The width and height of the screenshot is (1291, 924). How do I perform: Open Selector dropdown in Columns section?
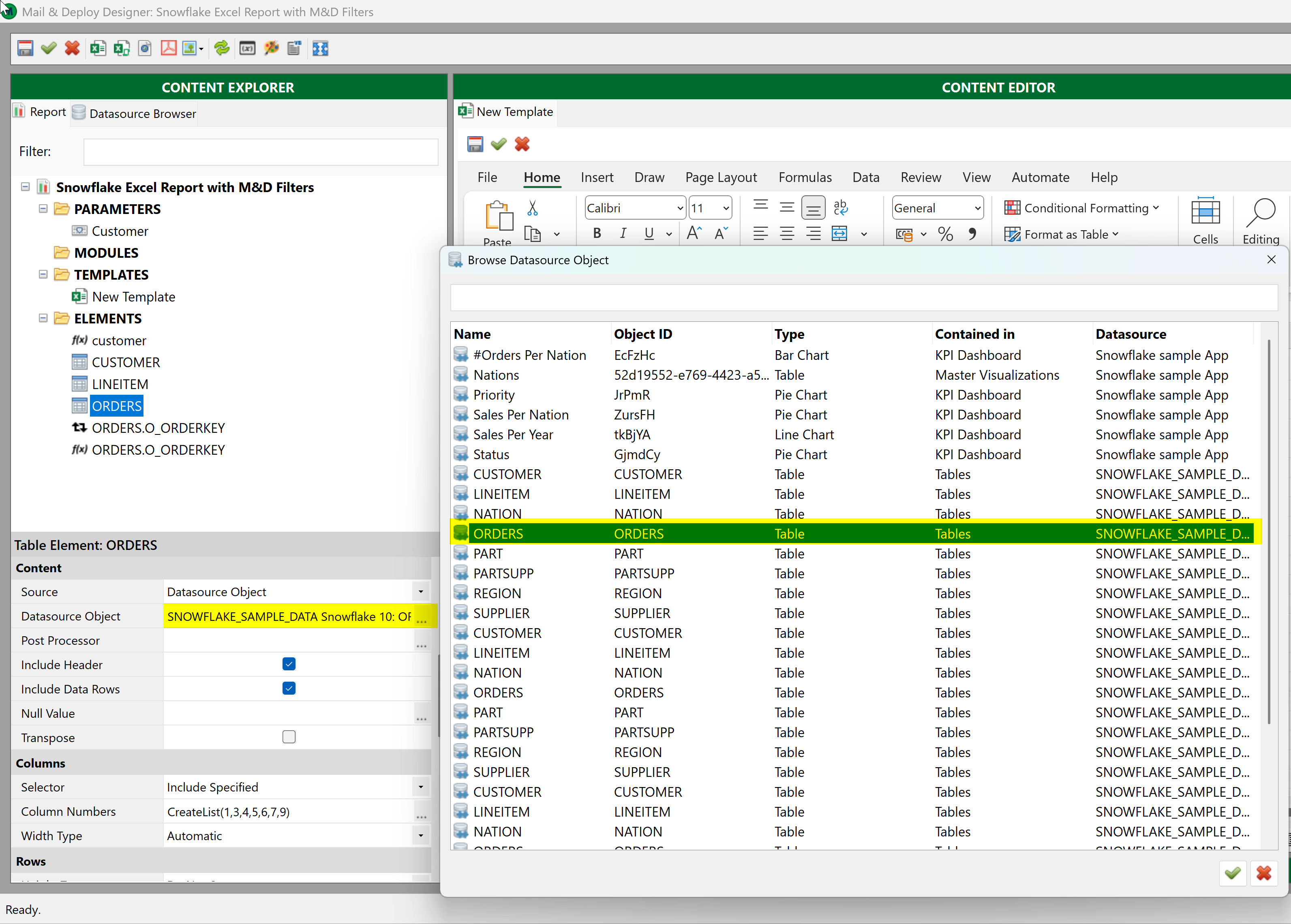click(x=421, y=787)
